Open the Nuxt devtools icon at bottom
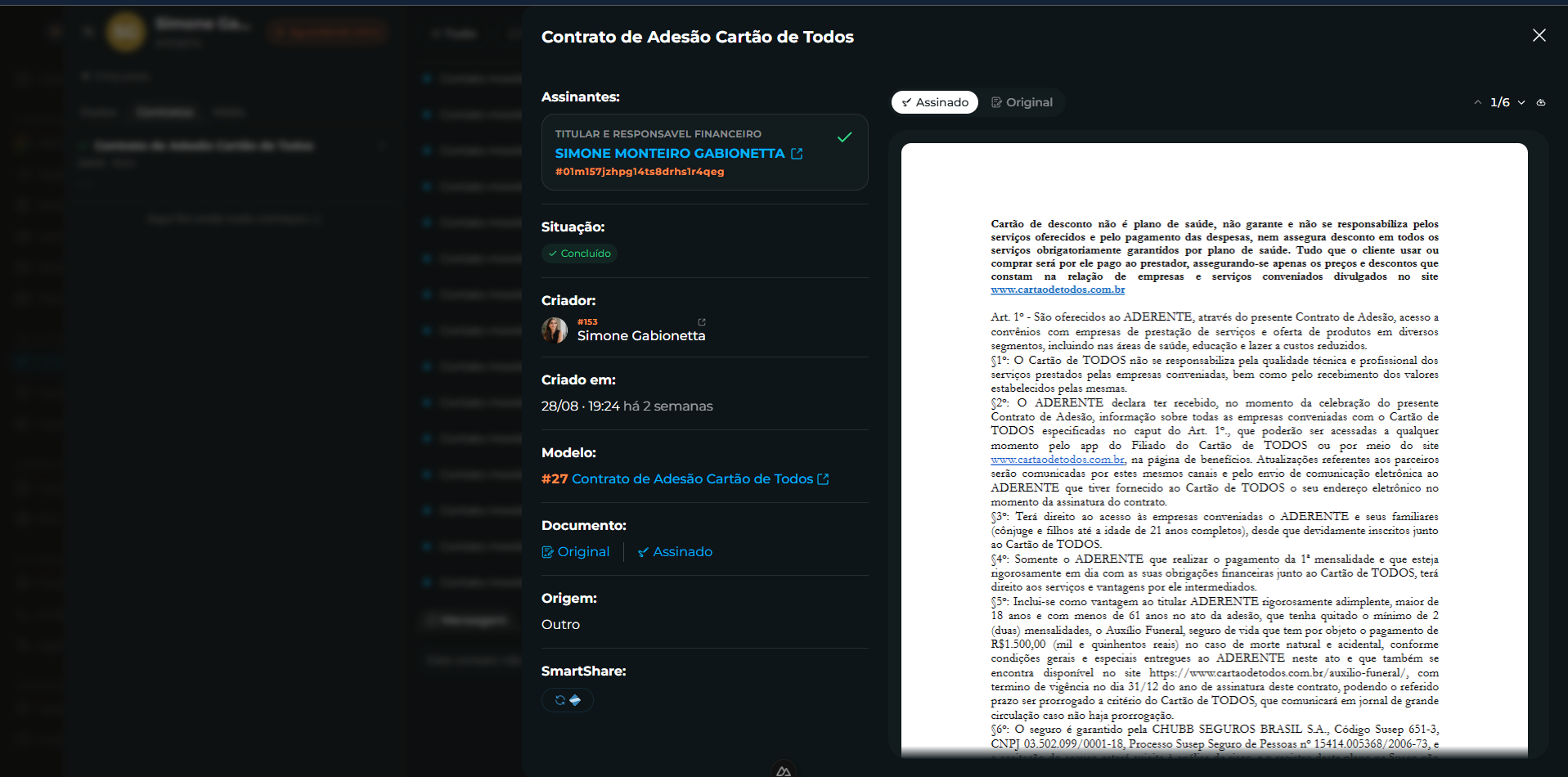 pos(784,770)
